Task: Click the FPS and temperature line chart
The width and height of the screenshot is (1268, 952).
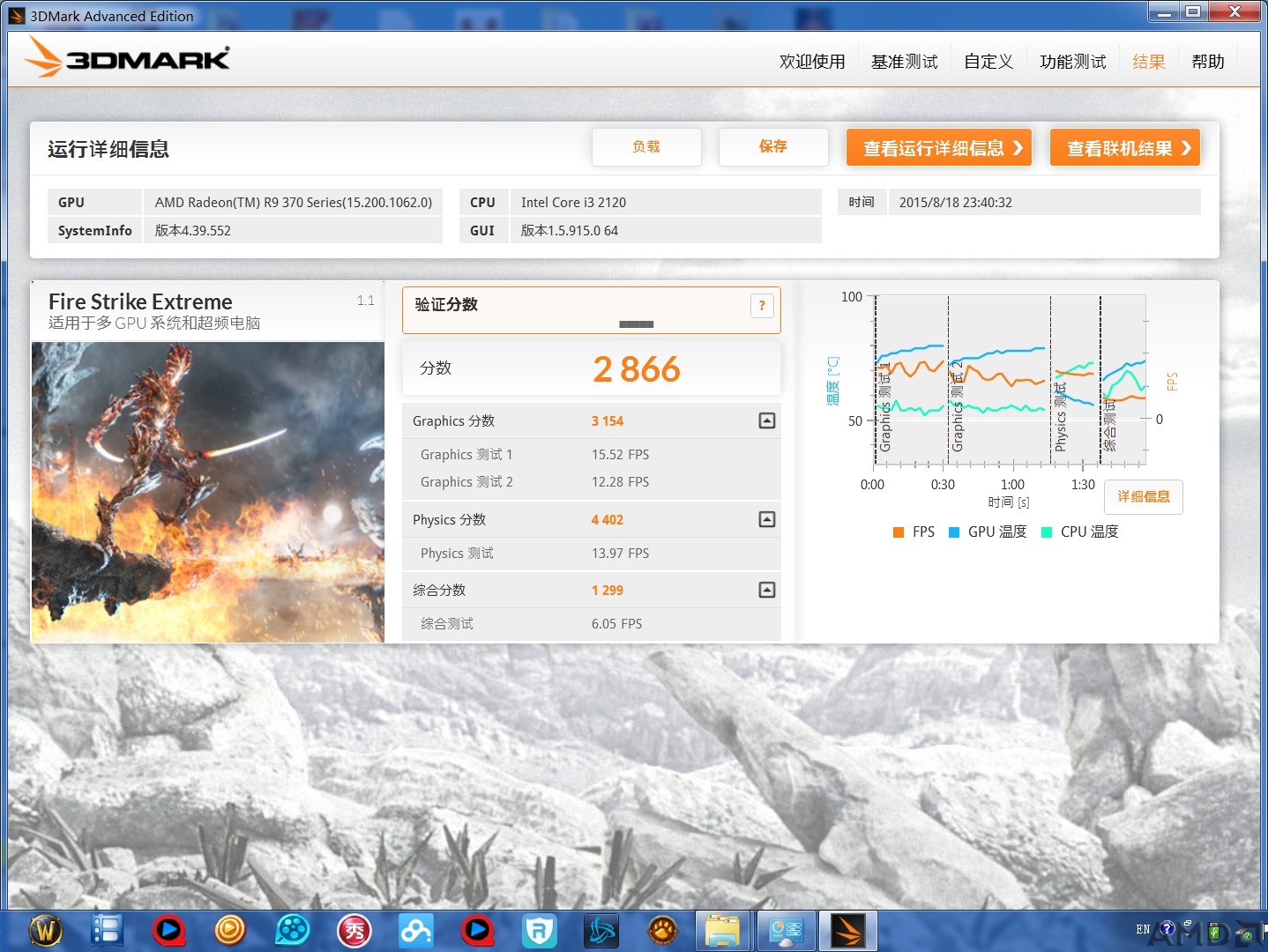Action: pyautogui.click(x=1010, y=381)
